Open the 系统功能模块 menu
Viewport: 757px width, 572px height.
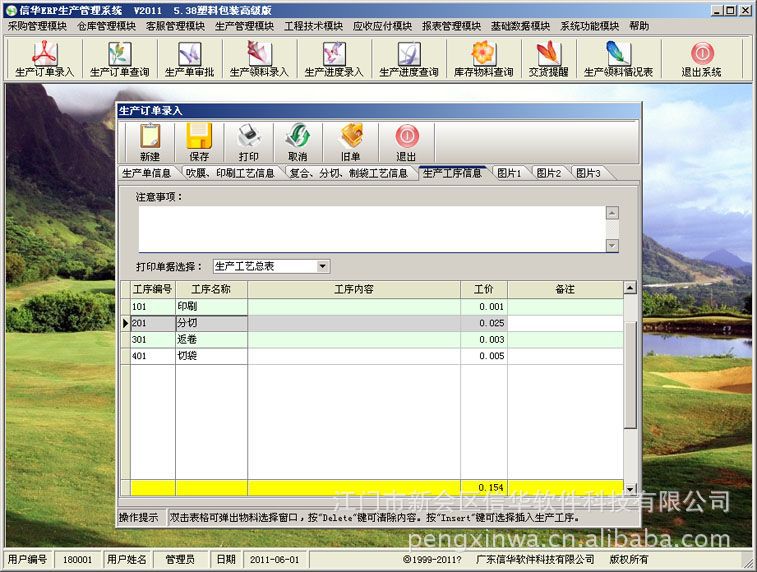coord(589,26)
